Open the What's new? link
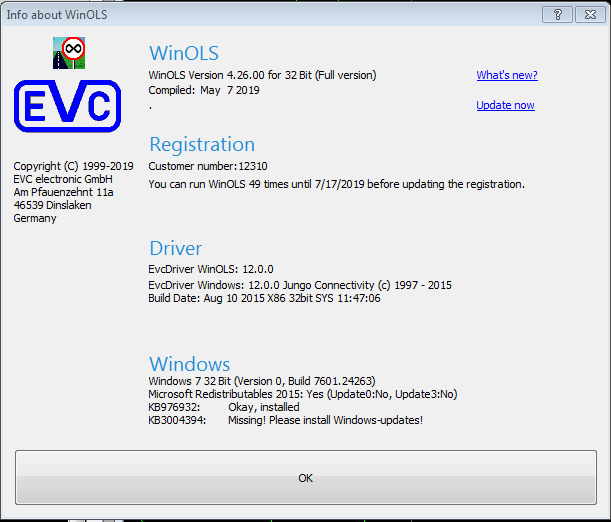This screenshot has width=611, height=522. click(x=507, y=75)
